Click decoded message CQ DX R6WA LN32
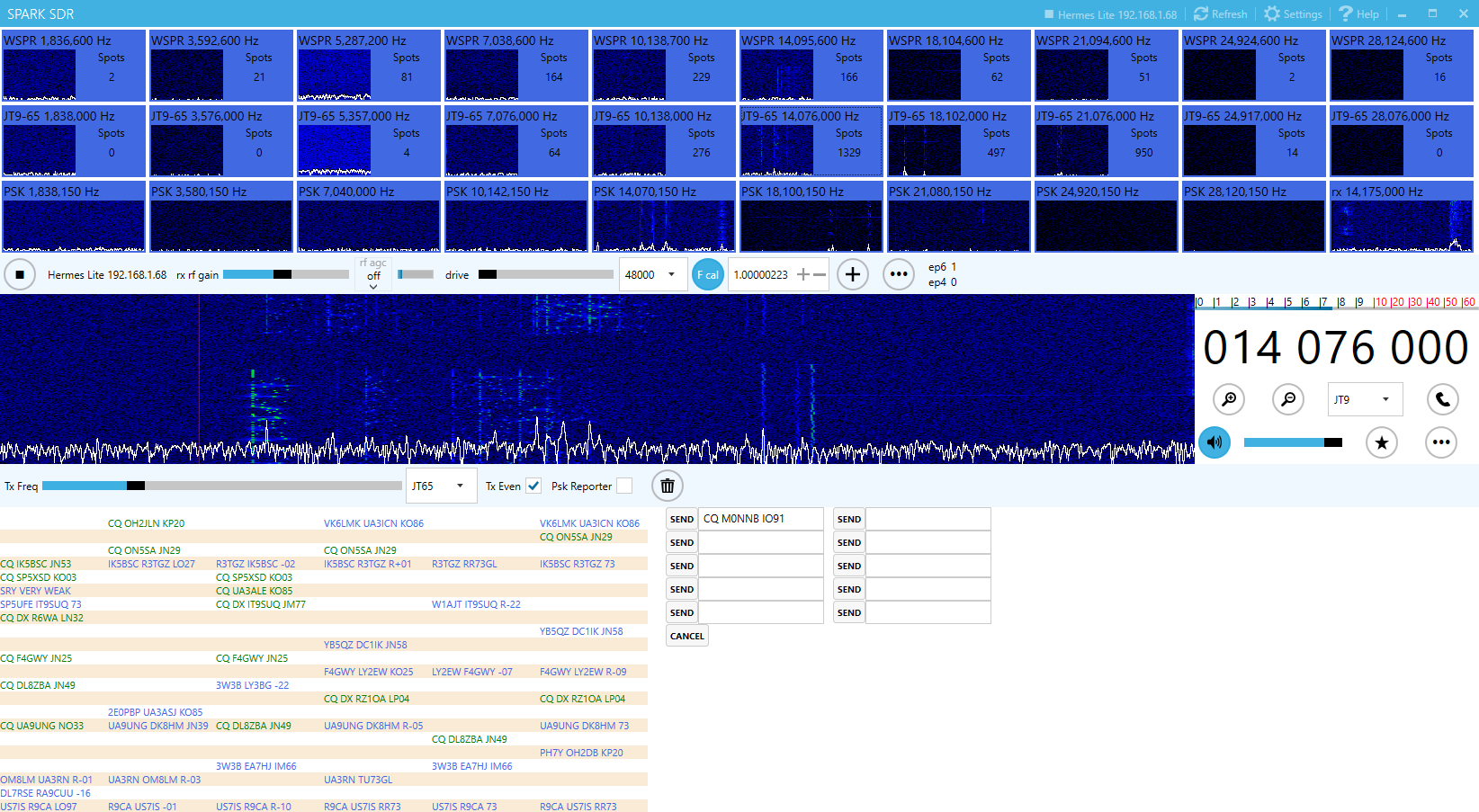1479x812 pixels. 41,618
